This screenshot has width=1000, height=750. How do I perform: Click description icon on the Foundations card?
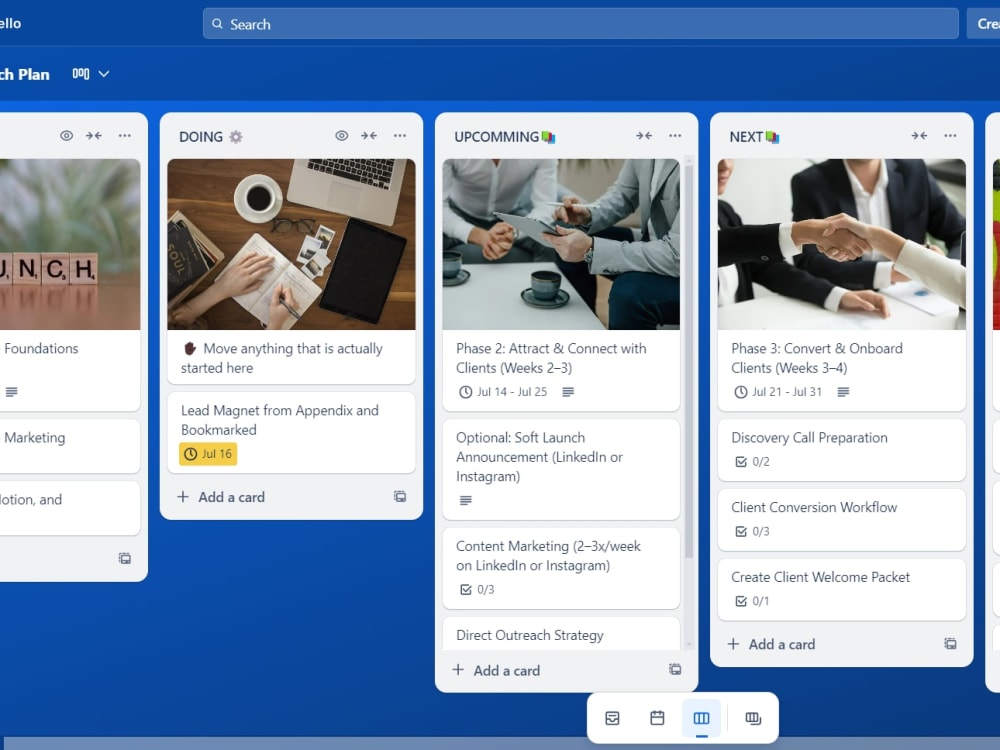(x=11, y=392)
